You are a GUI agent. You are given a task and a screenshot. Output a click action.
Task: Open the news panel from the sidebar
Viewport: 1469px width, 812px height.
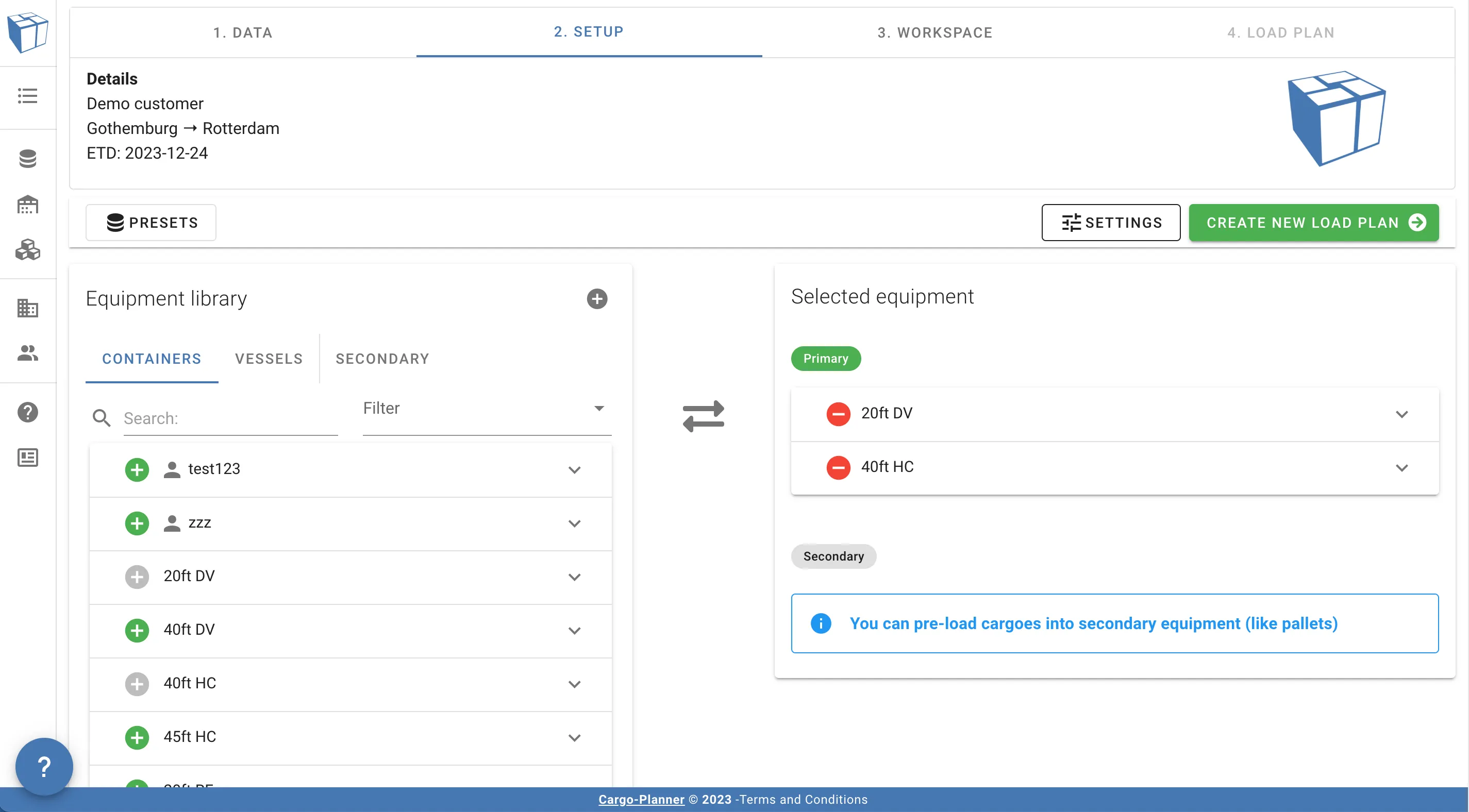(27, 458)
